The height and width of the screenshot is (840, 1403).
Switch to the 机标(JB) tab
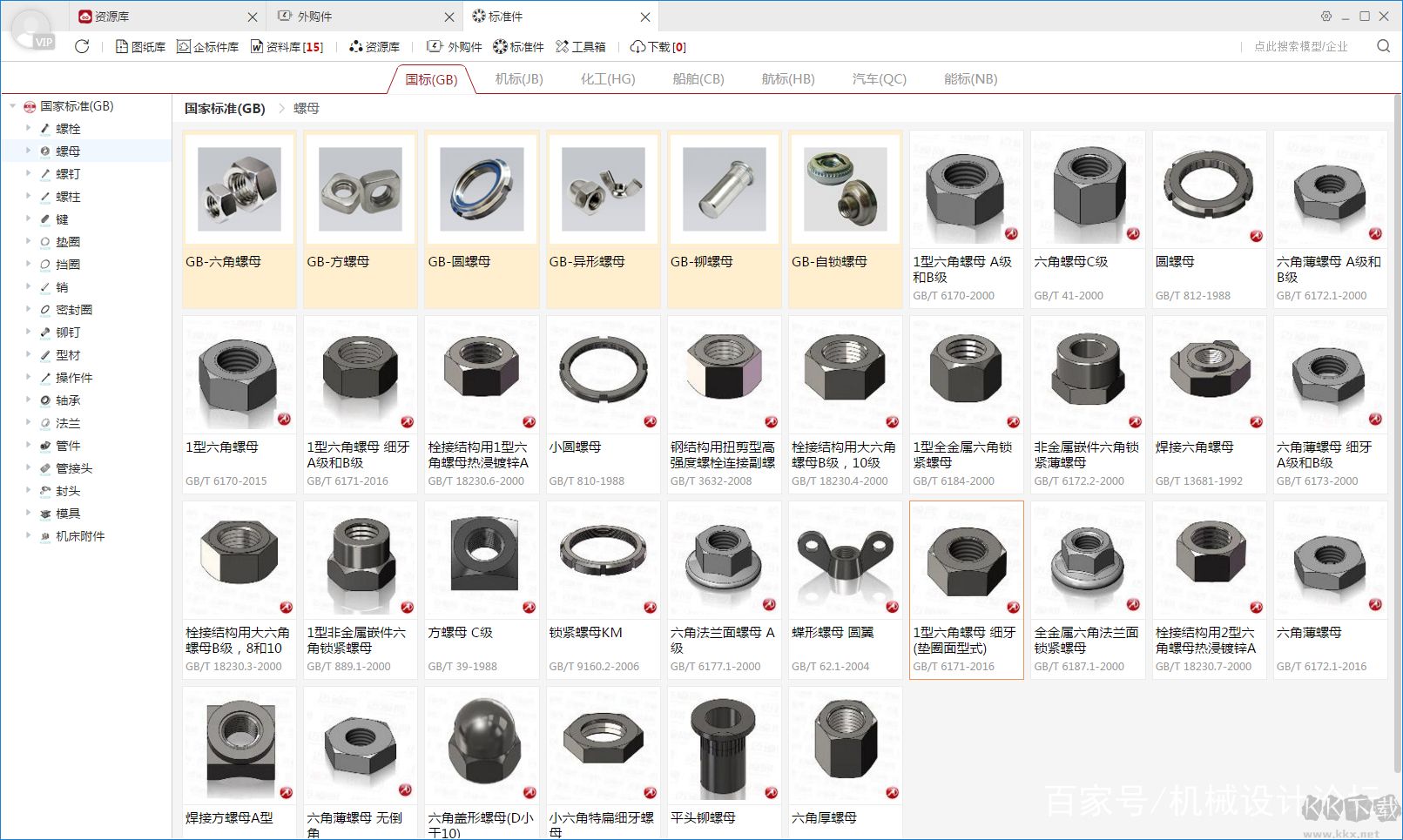click(519, 79)
